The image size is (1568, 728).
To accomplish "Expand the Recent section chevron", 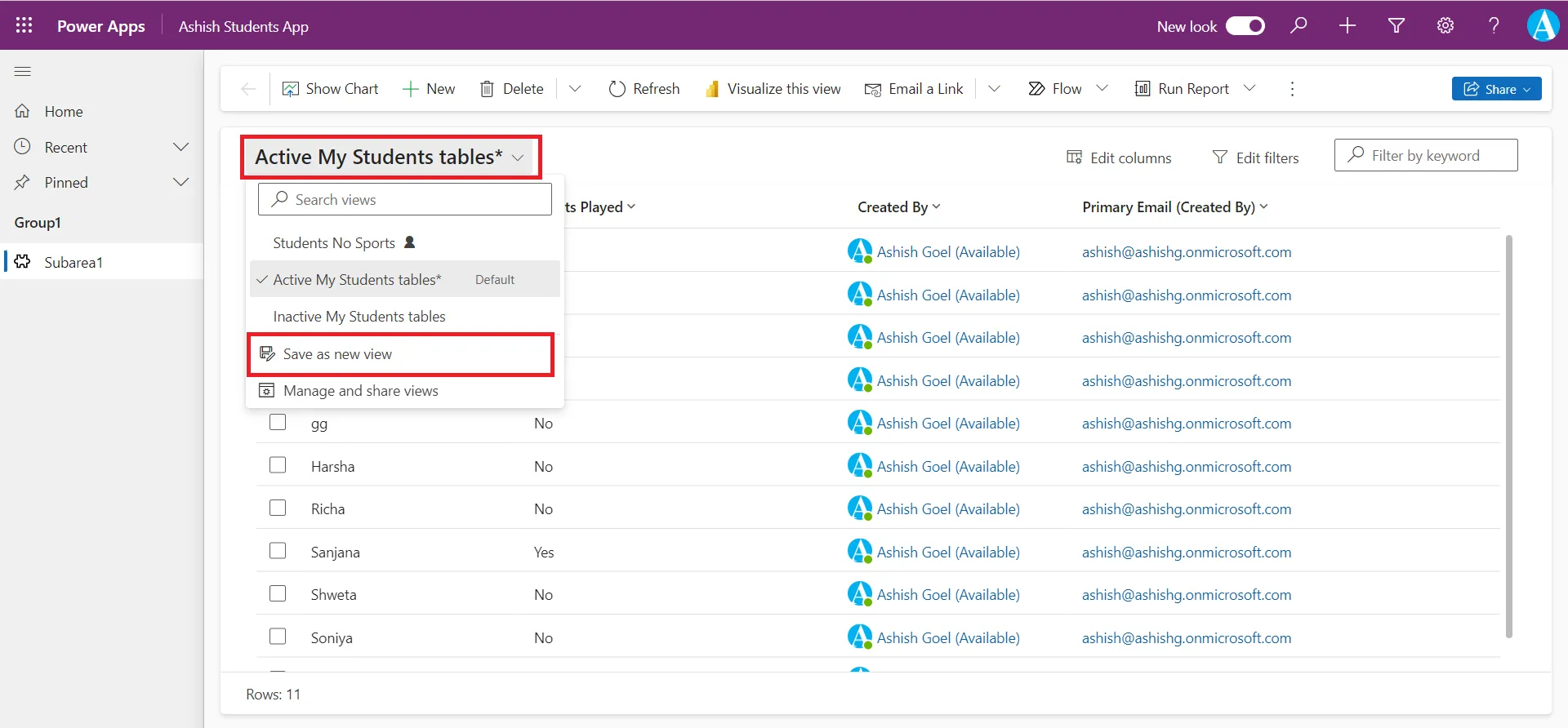I will click(x=181, y=147).
